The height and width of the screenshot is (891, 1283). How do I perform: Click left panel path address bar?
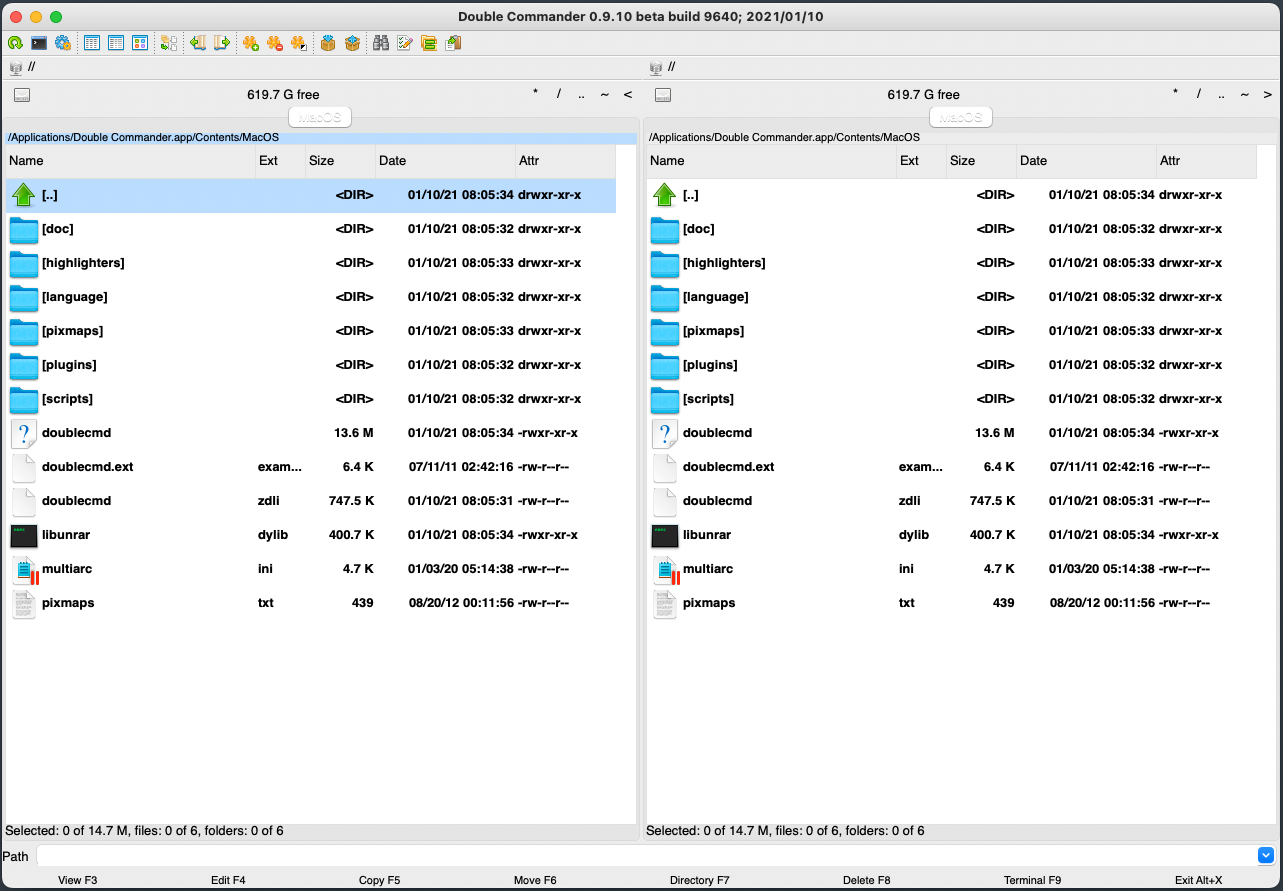tap(320, 138)
